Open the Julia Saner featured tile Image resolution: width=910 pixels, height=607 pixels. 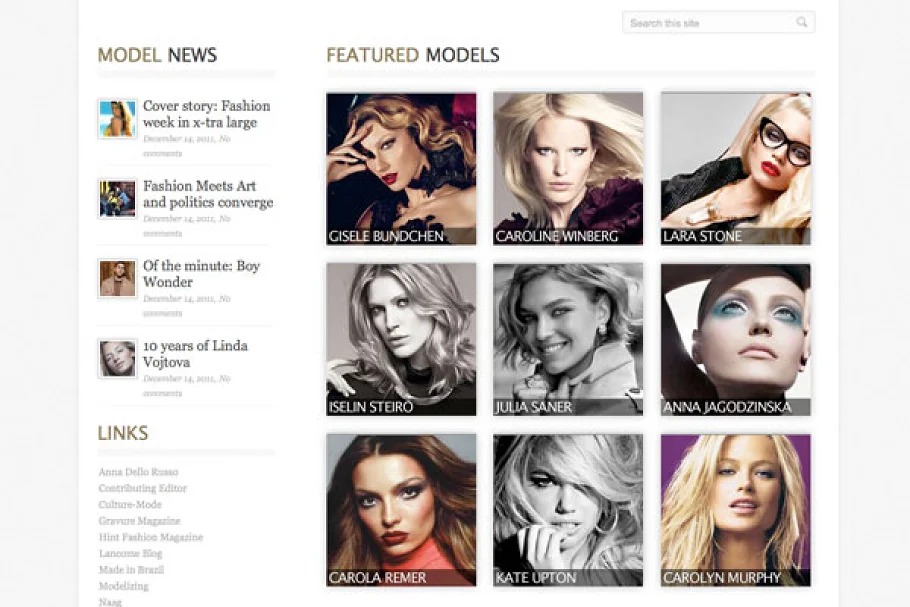coord(568,339)
